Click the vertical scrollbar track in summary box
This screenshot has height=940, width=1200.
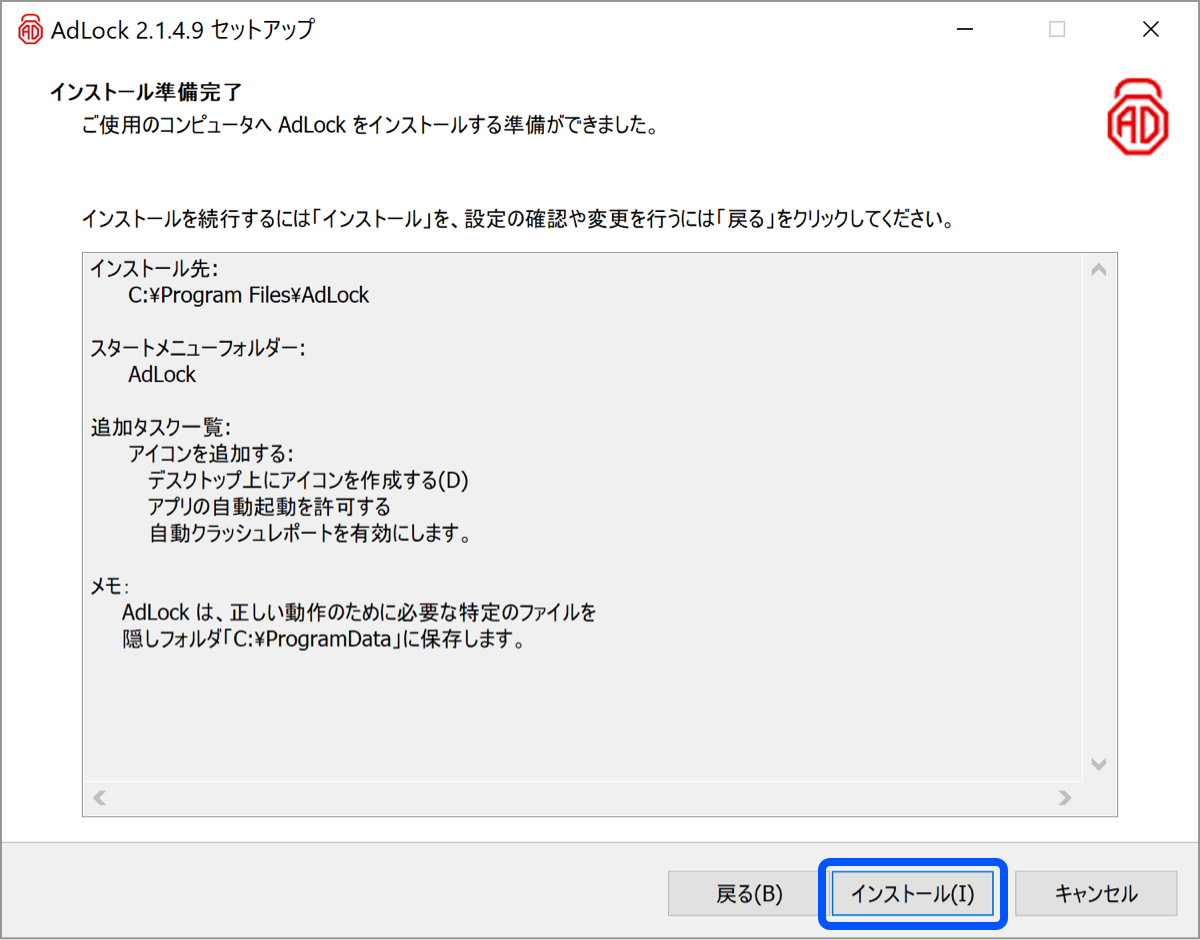click(x=1098, y=520)
